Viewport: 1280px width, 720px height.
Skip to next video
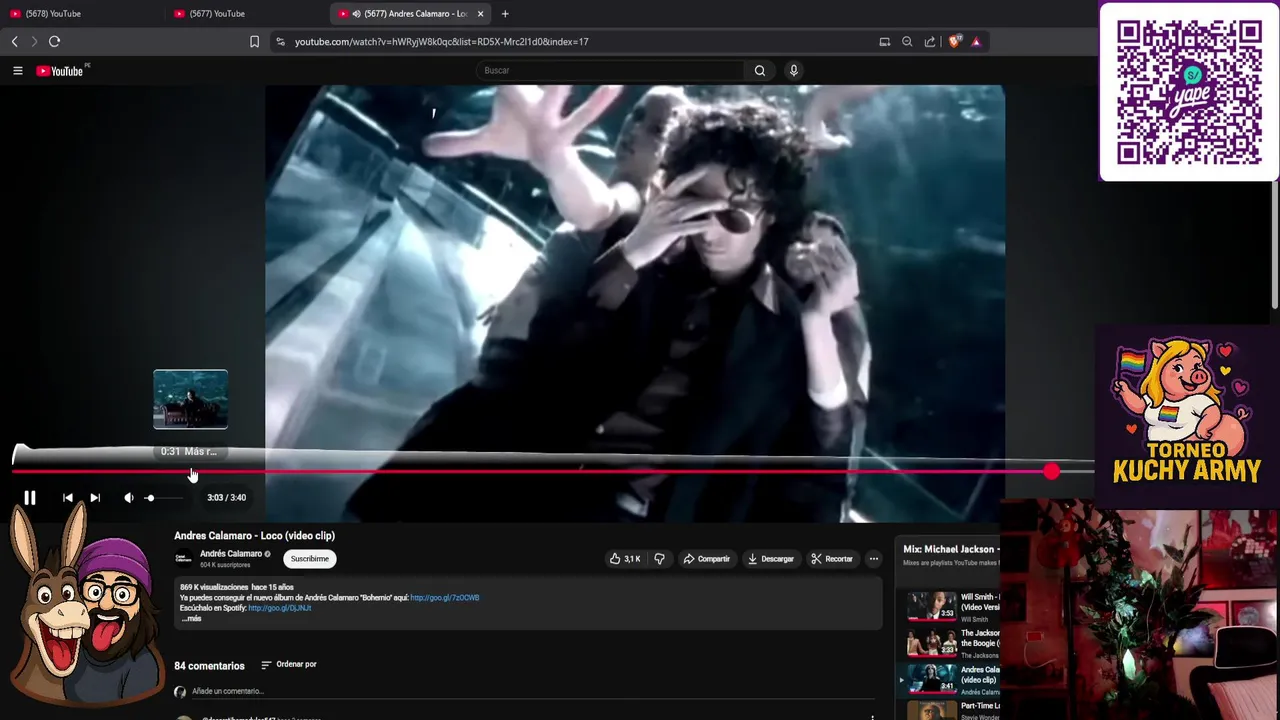pos(95,498)
